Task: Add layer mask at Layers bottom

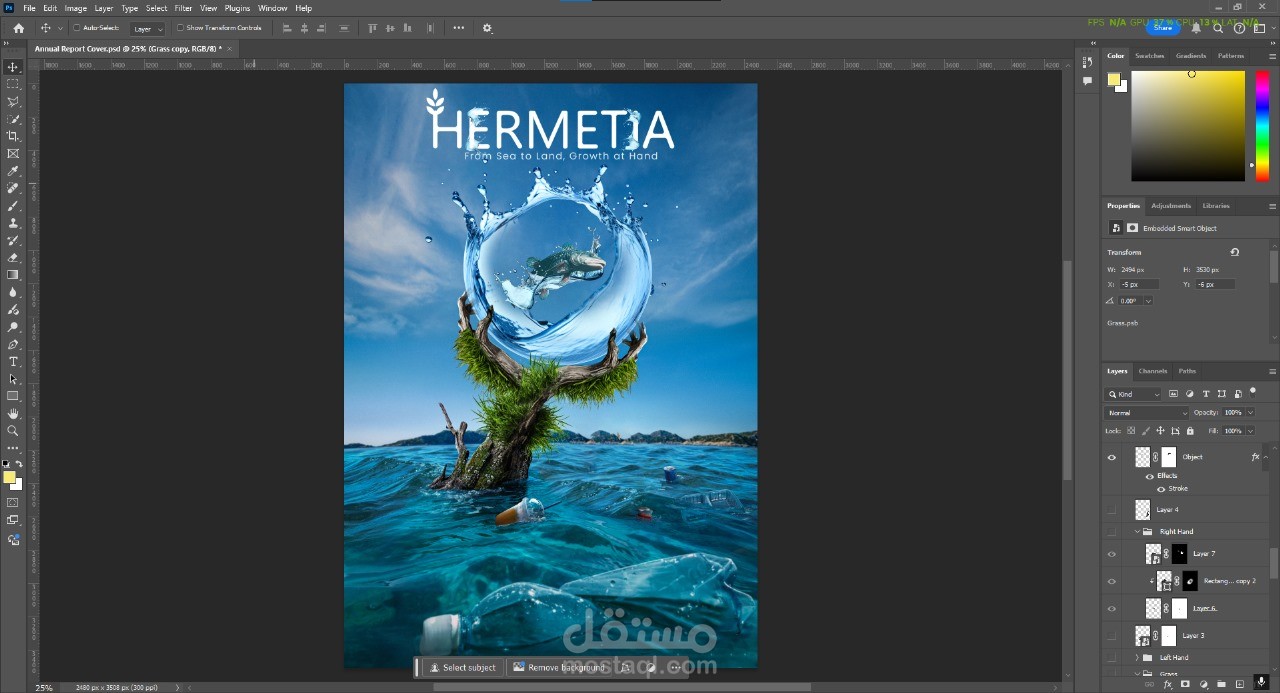Action: [x=1185, y=685]
